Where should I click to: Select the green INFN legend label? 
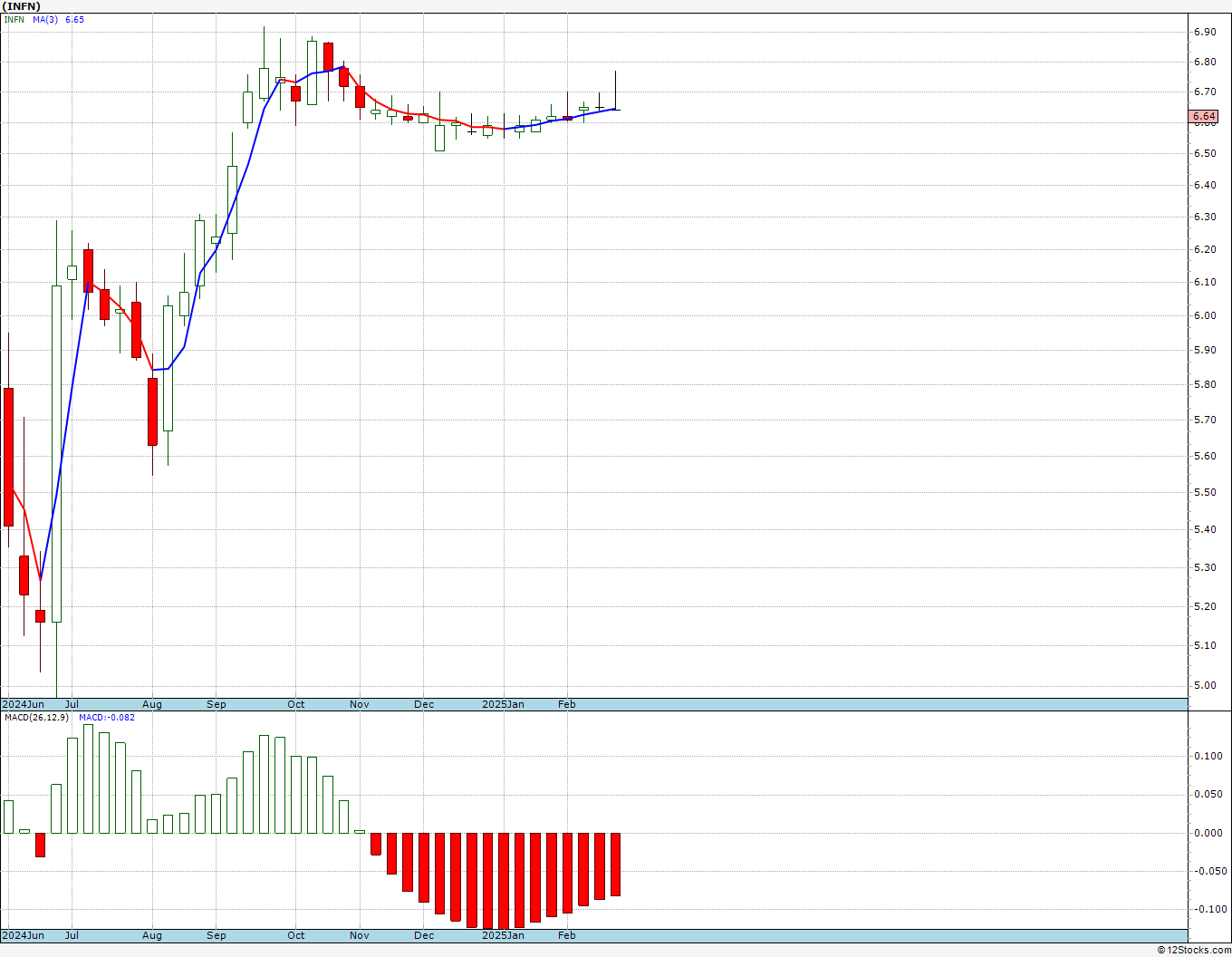point(14,19)
